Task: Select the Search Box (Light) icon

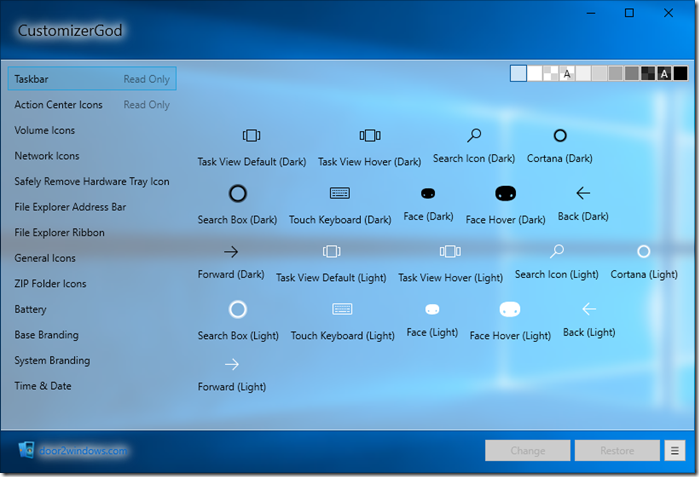Action: click(x=238, y=309)
